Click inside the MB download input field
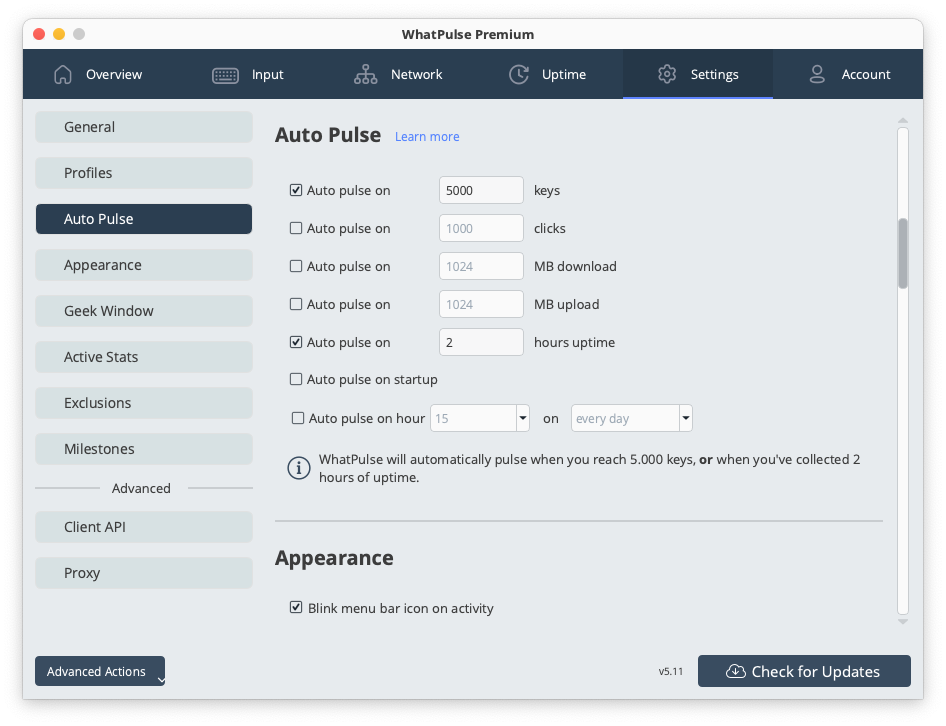The image size is (946, 726). click(480, 266)
